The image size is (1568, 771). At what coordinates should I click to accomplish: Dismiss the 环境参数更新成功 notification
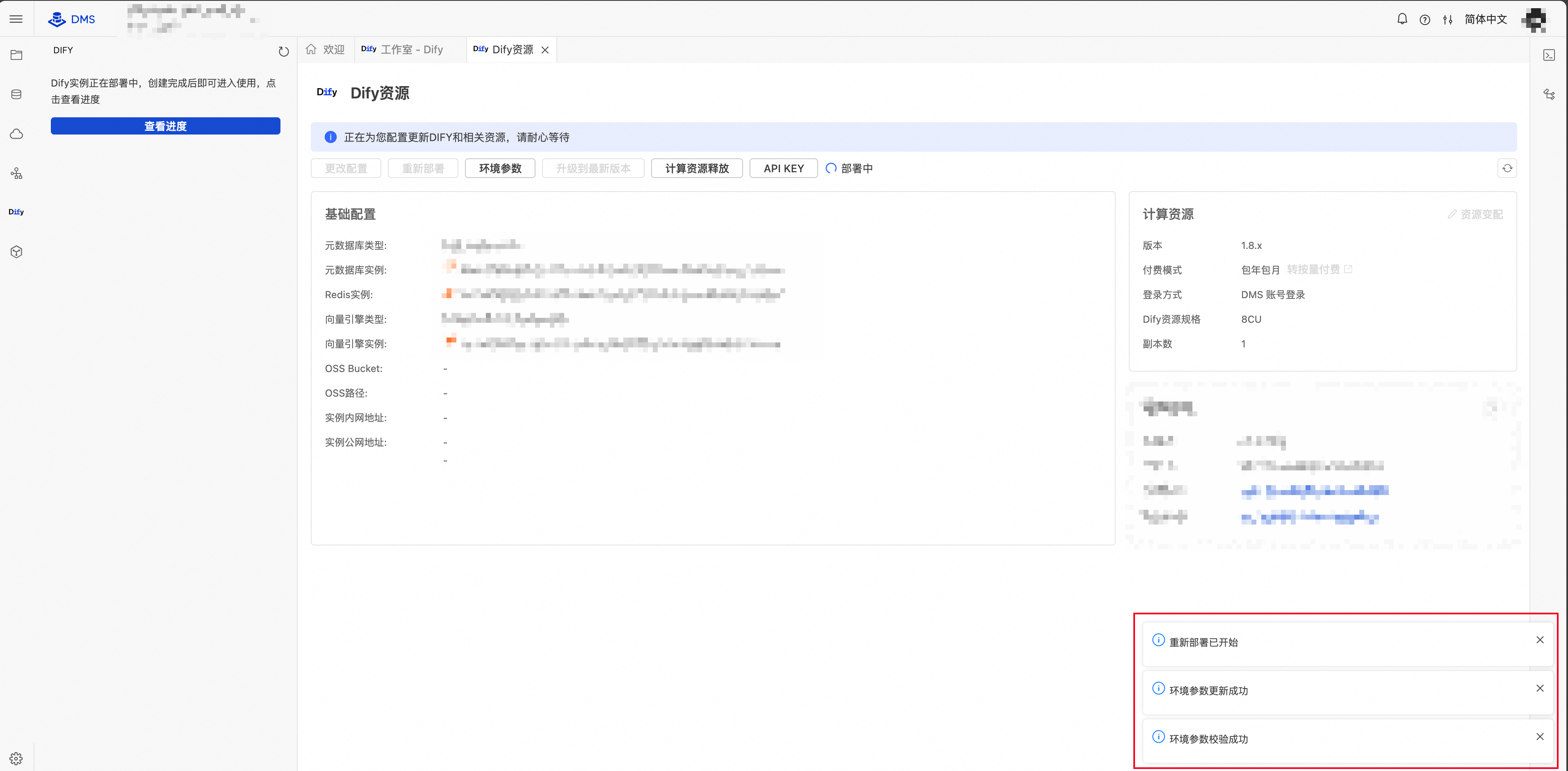click(x=1540, y=688)
